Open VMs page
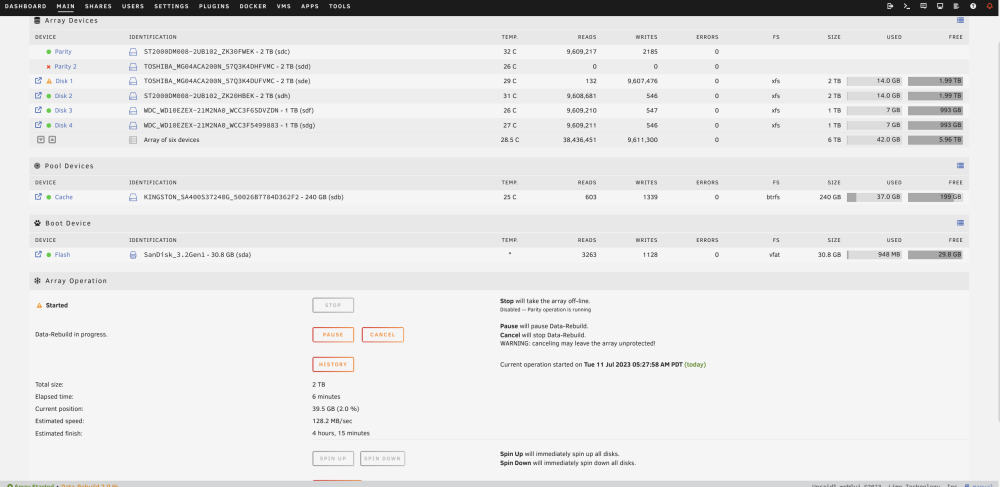Image resolution: width=1000 pixels, height=487 pixels. (284, 6)
